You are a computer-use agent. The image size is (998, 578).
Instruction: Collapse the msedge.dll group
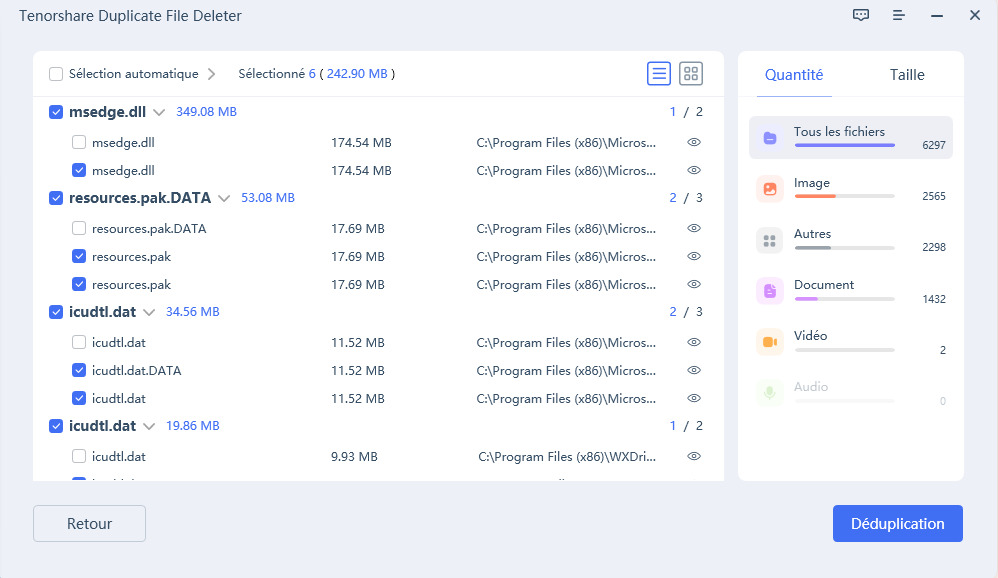[159, 113]
